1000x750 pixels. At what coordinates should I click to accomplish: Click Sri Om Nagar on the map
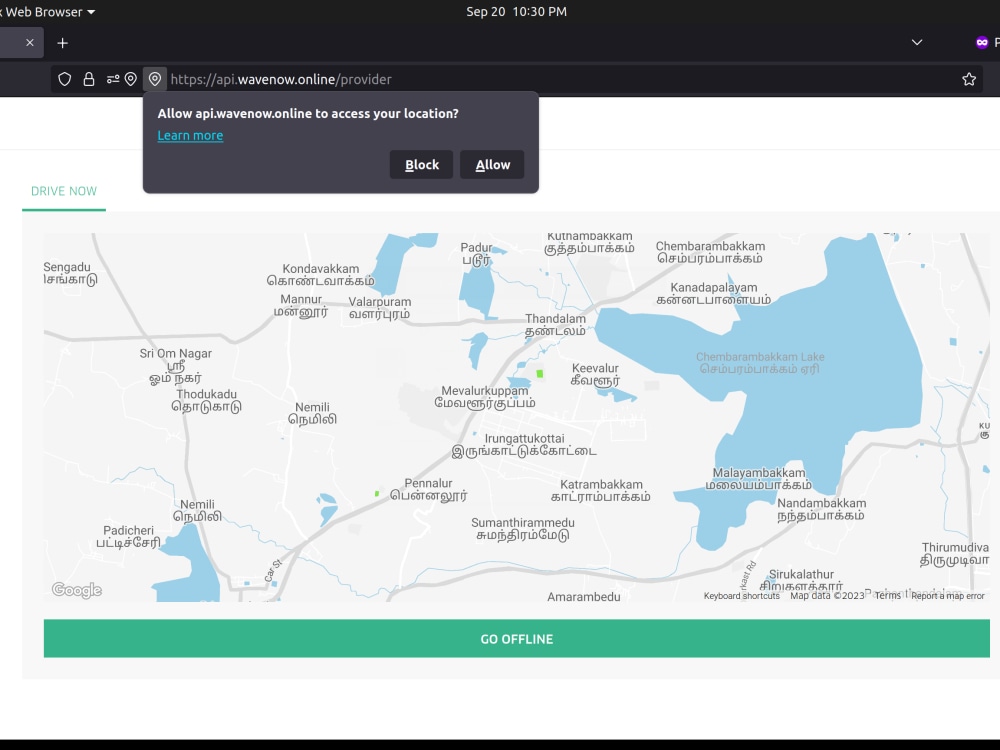(x=175, y=365)
